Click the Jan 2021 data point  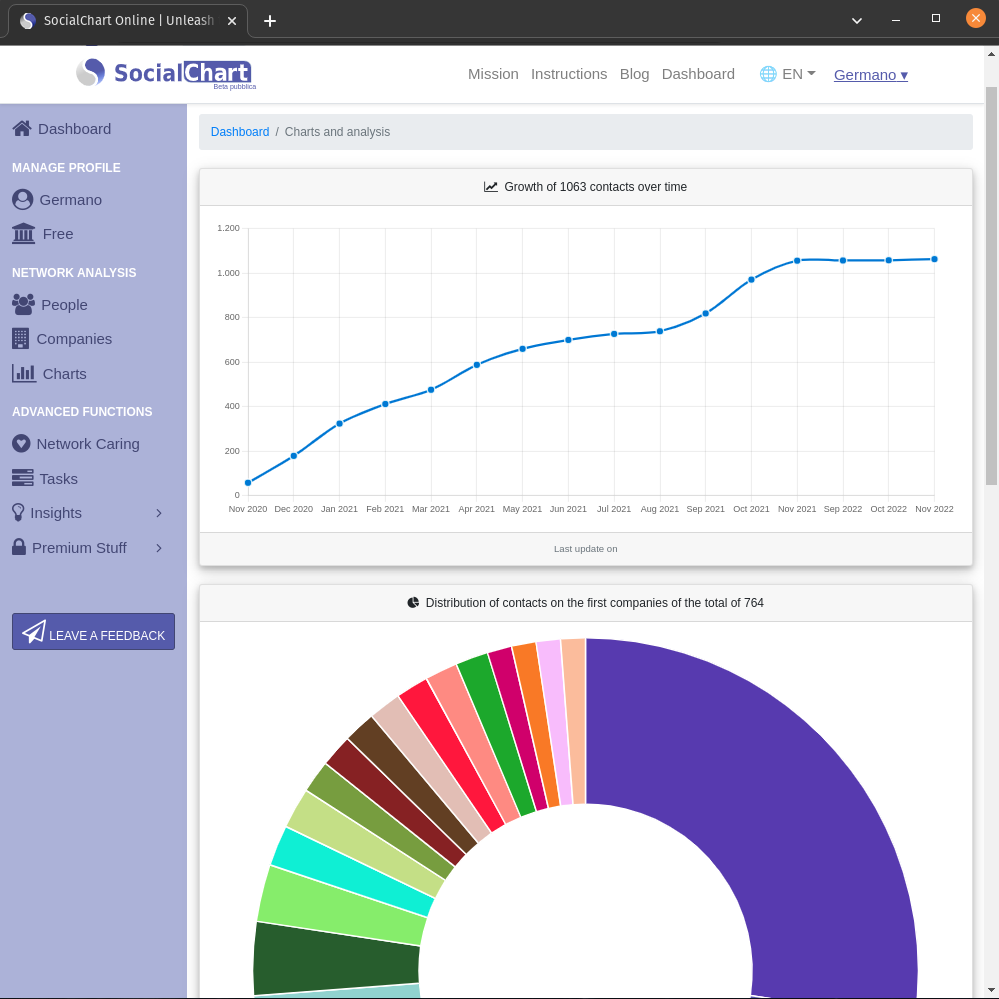[339, 424]
